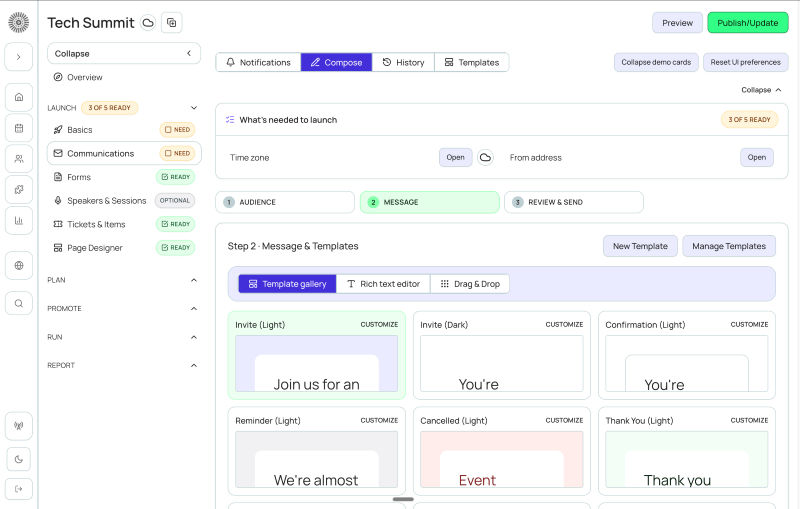The height and width of the screenshot is (509, 800).
Task: Click the logout icon at bottom left
Action: [x=19, y=489]
